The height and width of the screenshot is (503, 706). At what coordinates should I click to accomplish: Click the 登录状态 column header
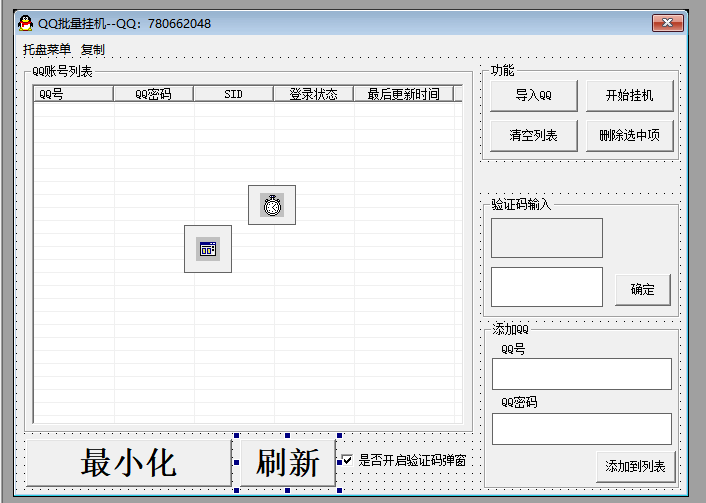click(314, 94)
